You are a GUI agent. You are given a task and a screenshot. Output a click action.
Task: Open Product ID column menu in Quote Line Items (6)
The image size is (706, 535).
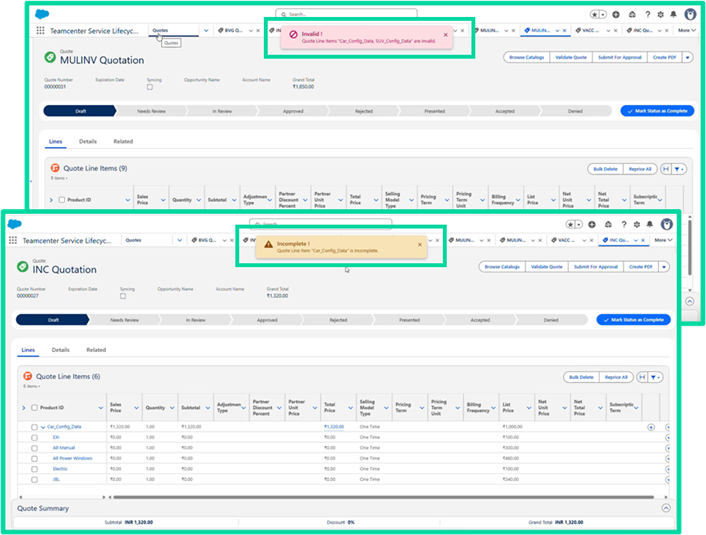(101, 408)
